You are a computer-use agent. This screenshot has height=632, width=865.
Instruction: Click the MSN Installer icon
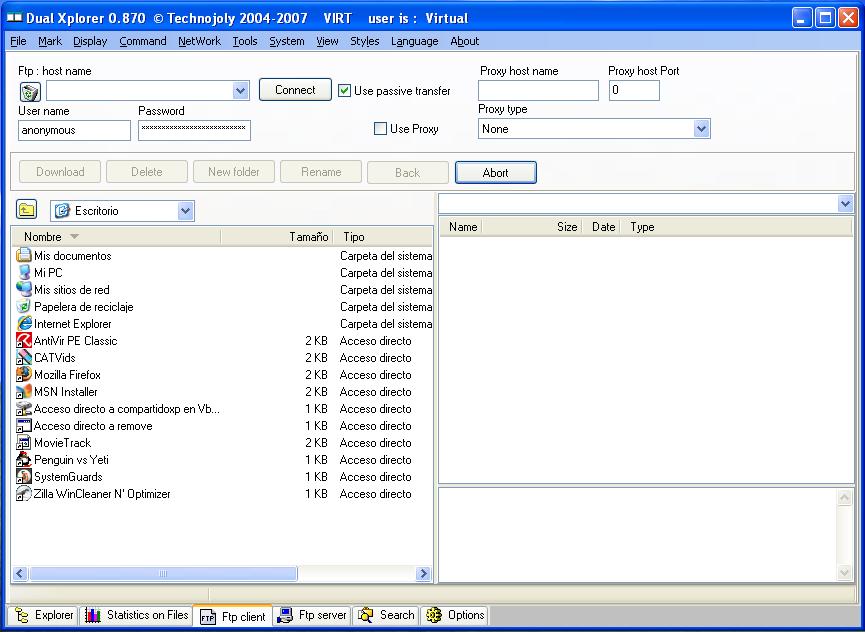coord(24,392)
